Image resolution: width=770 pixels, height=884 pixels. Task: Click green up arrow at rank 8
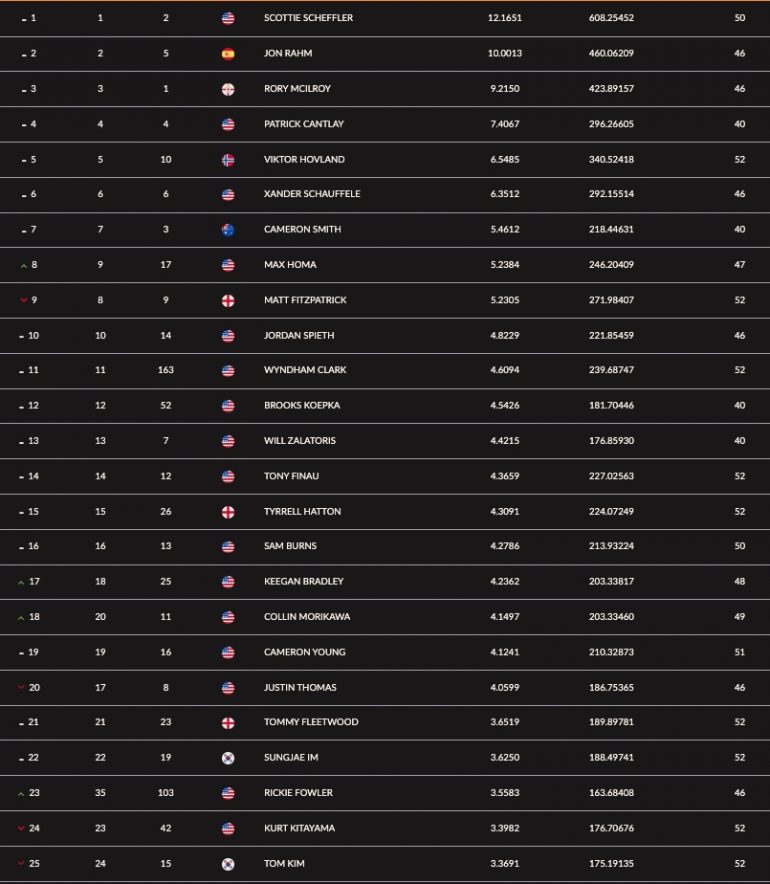[x=24, y=266]
